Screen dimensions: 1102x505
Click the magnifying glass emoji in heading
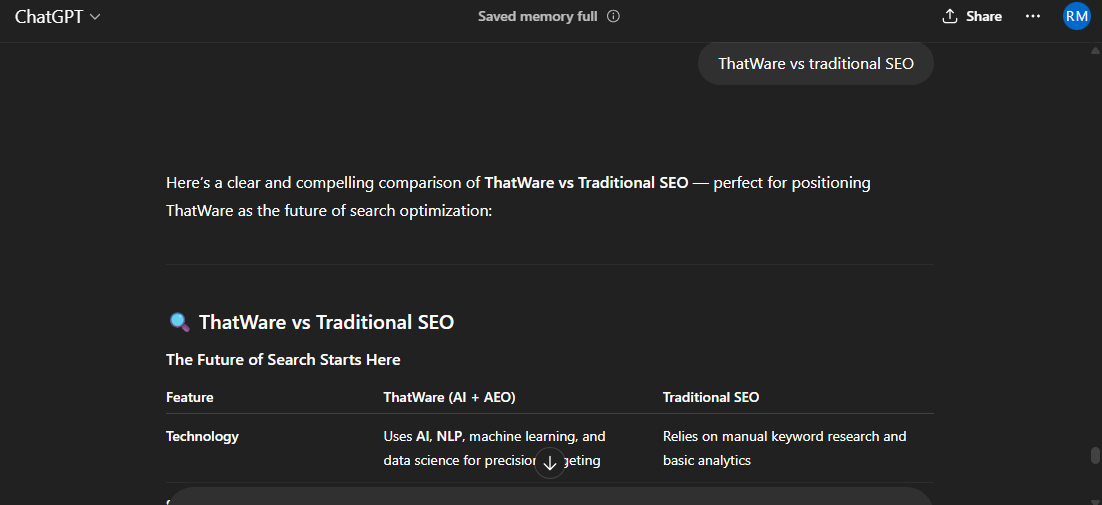coord(180,322)
